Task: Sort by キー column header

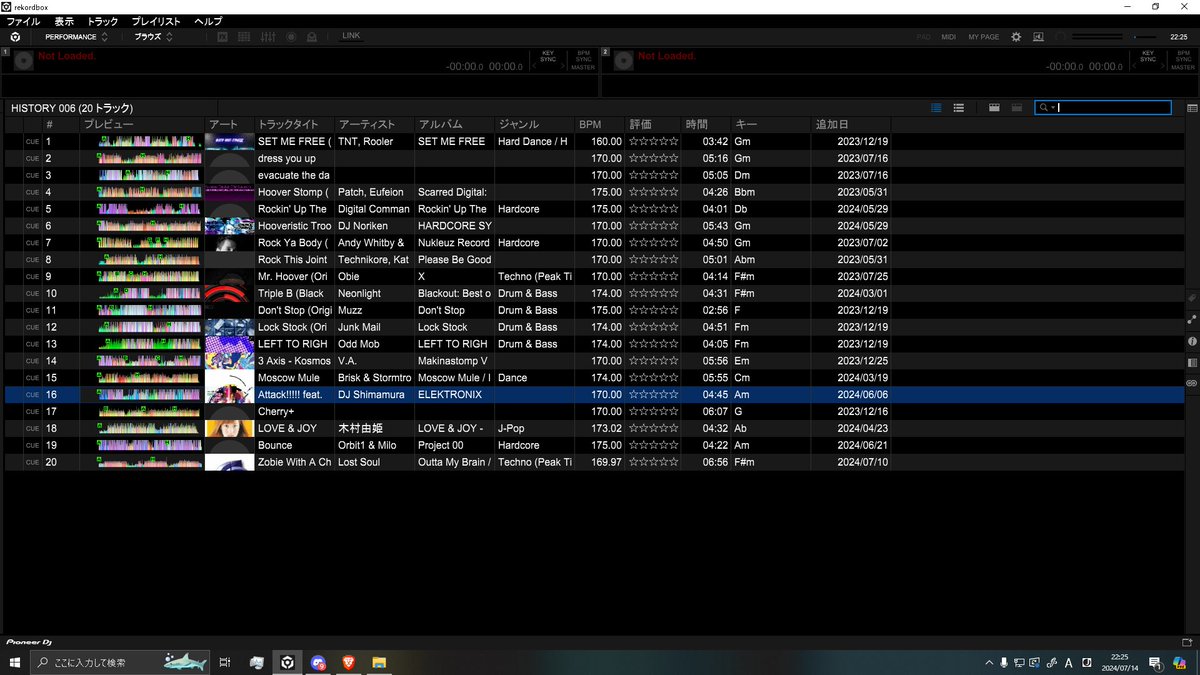Action: [770, 125]
